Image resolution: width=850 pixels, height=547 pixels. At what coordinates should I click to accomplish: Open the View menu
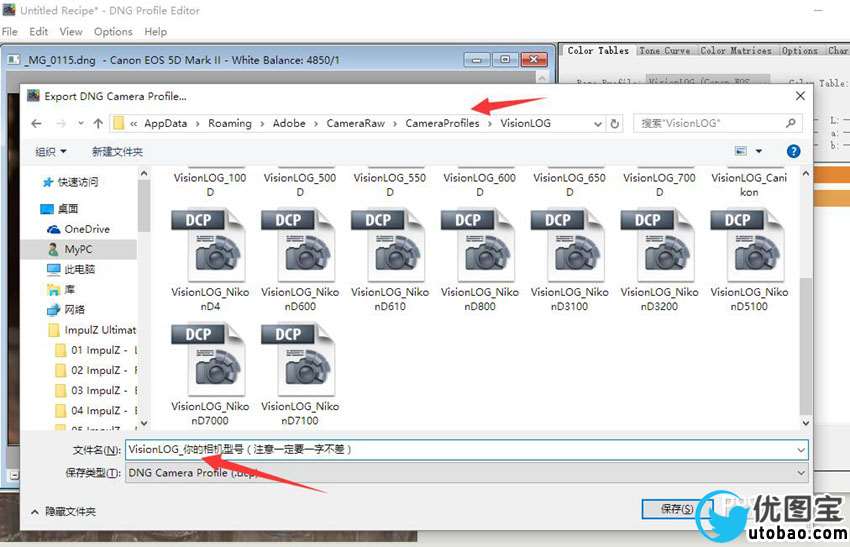[x=71, y=32]
